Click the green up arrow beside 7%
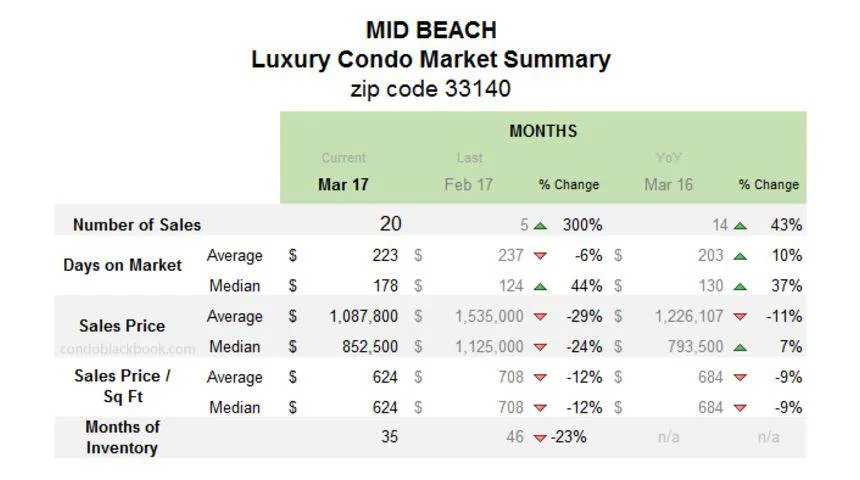This screenshot has width=860, height=480. (740, 347)
